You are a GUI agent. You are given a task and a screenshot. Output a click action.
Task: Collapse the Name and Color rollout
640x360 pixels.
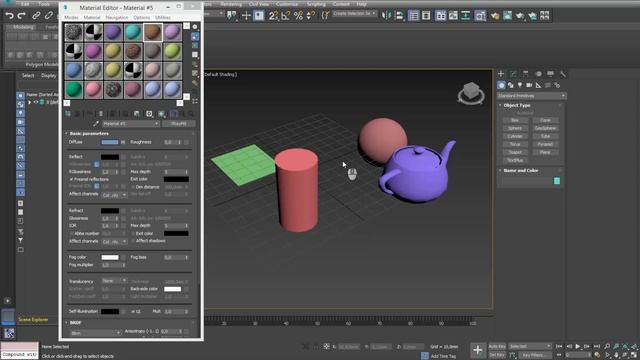(x=521, y=170)
